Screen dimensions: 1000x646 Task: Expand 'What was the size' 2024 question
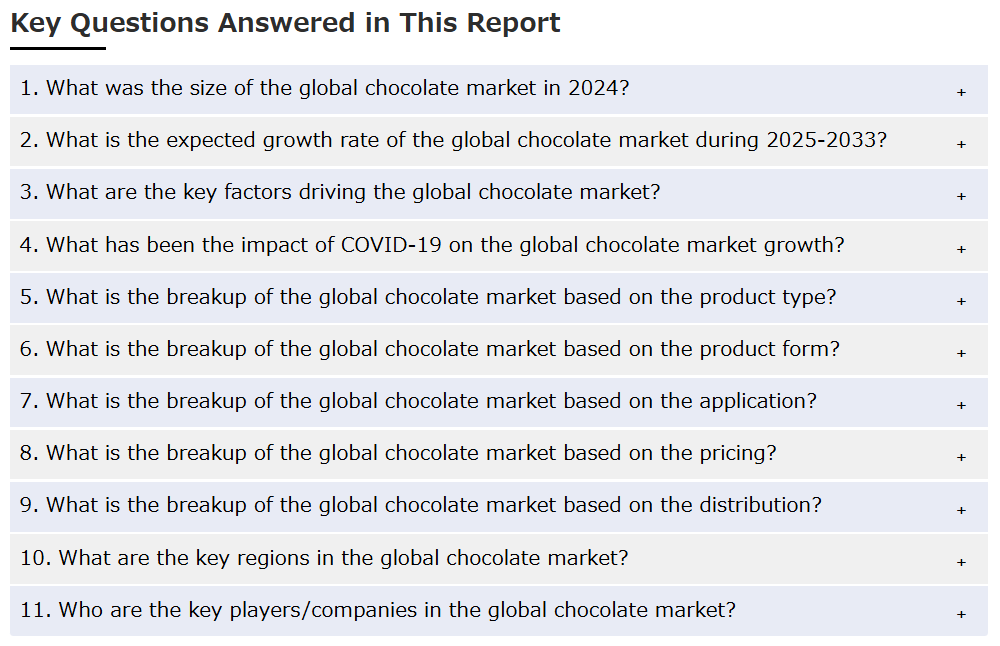[x=499, y=89]
